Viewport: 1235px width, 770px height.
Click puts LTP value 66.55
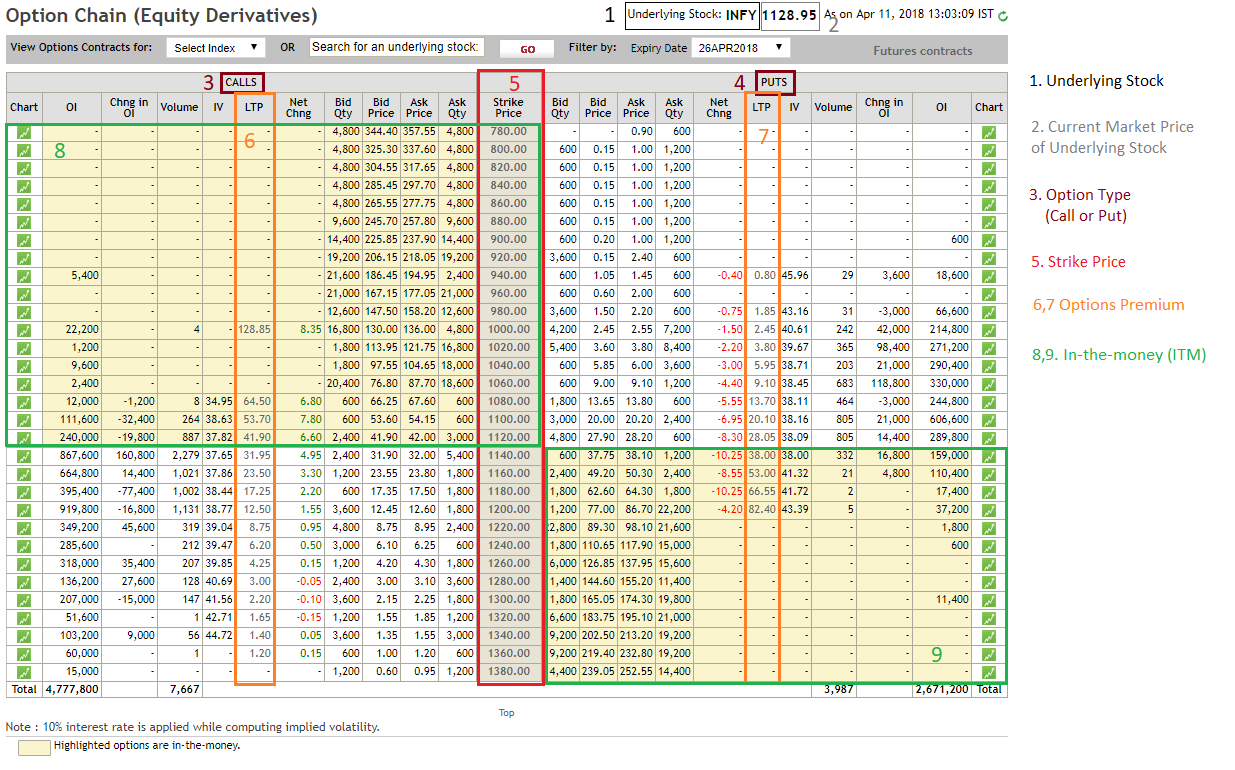[x=763, y=492]
